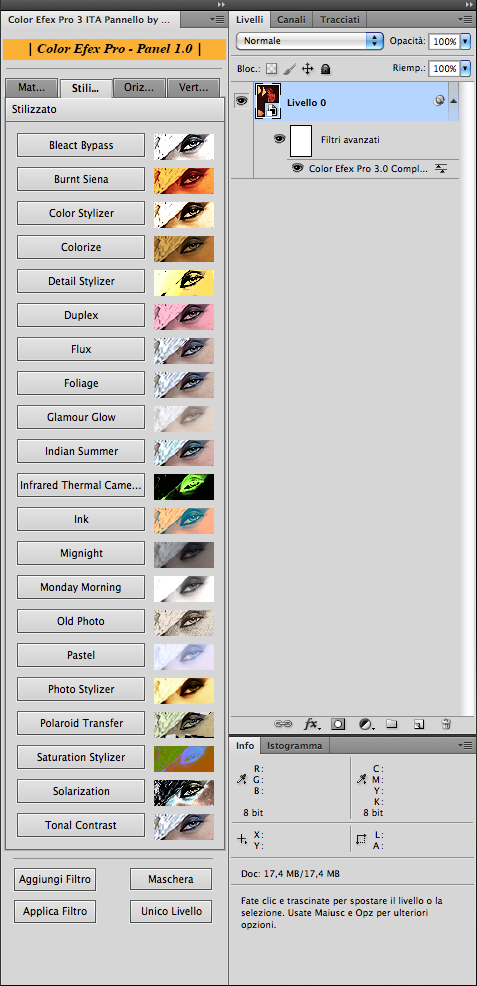The height and width of the screenshot is (986, 477).
Task: Collapse the Livelli panel group double arrows
Action: [x=467, y=4]
